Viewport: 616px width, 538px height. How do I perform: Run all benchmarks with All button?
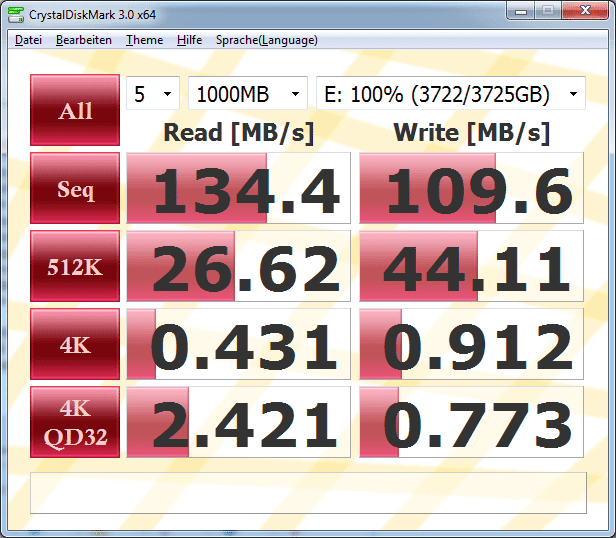[75, 110]
